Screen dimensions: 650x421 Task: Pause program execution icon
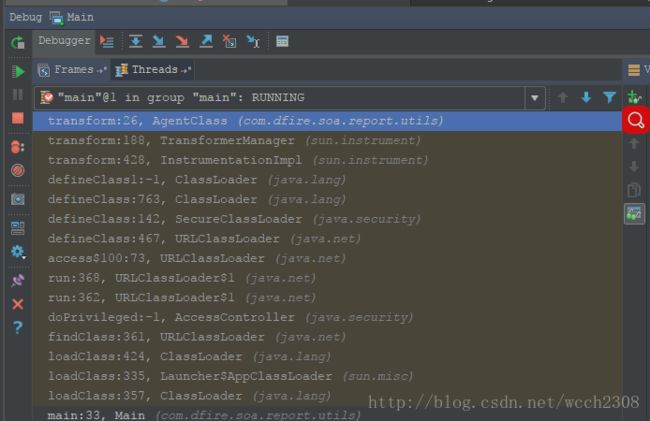[18, 94]
